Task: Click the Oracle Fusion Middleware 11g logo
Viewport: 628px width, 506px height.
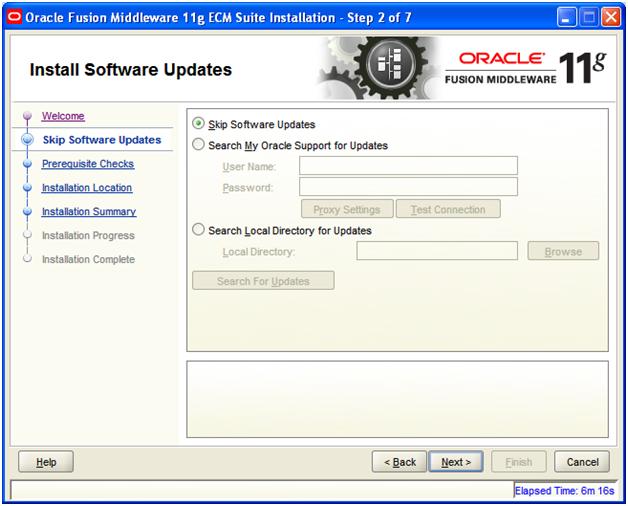Action: 525,68
